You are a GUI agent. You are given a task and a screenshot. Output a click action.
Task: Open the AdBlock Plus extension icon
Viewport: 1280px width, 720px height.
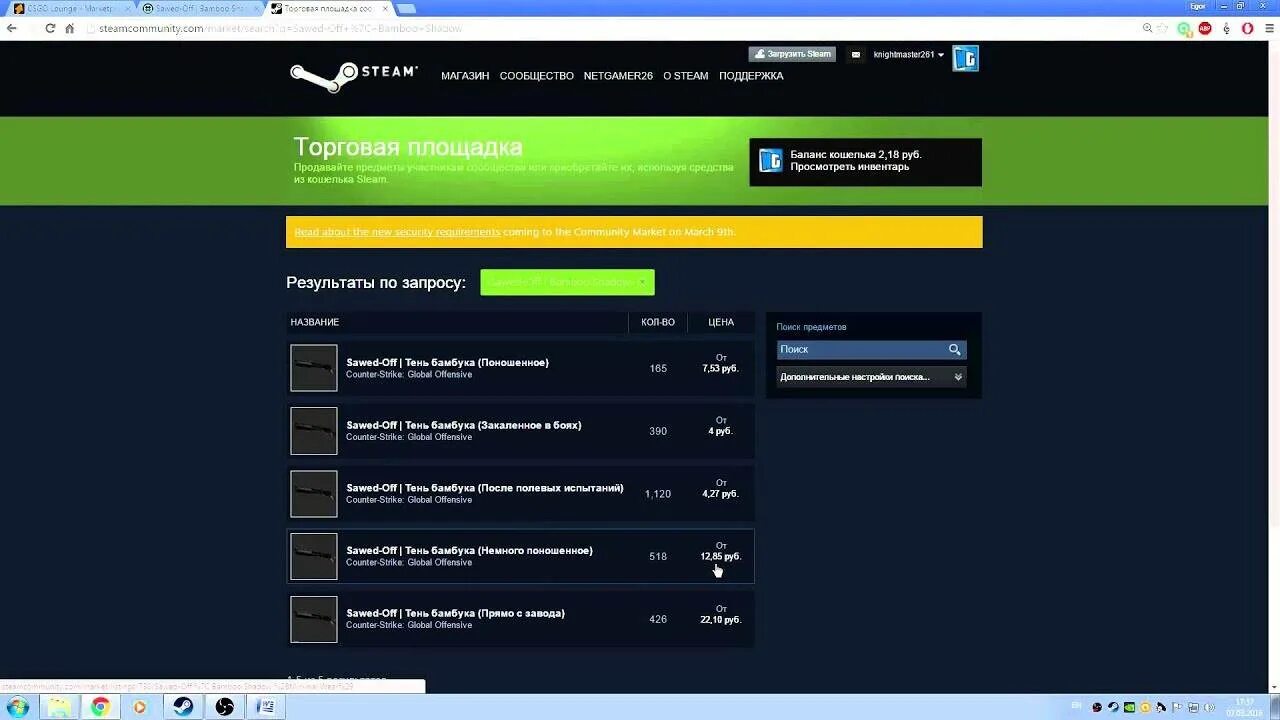click(x=1205, y=28)
